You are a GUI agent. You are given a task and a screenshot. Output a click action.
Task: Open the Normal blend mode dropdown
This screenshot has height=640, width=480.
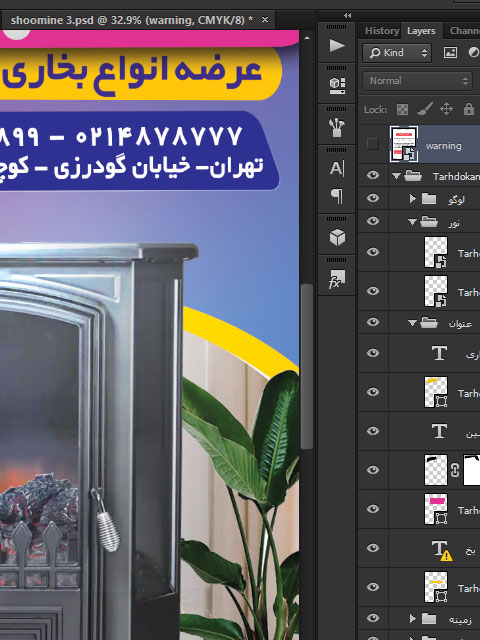point(417,81)
